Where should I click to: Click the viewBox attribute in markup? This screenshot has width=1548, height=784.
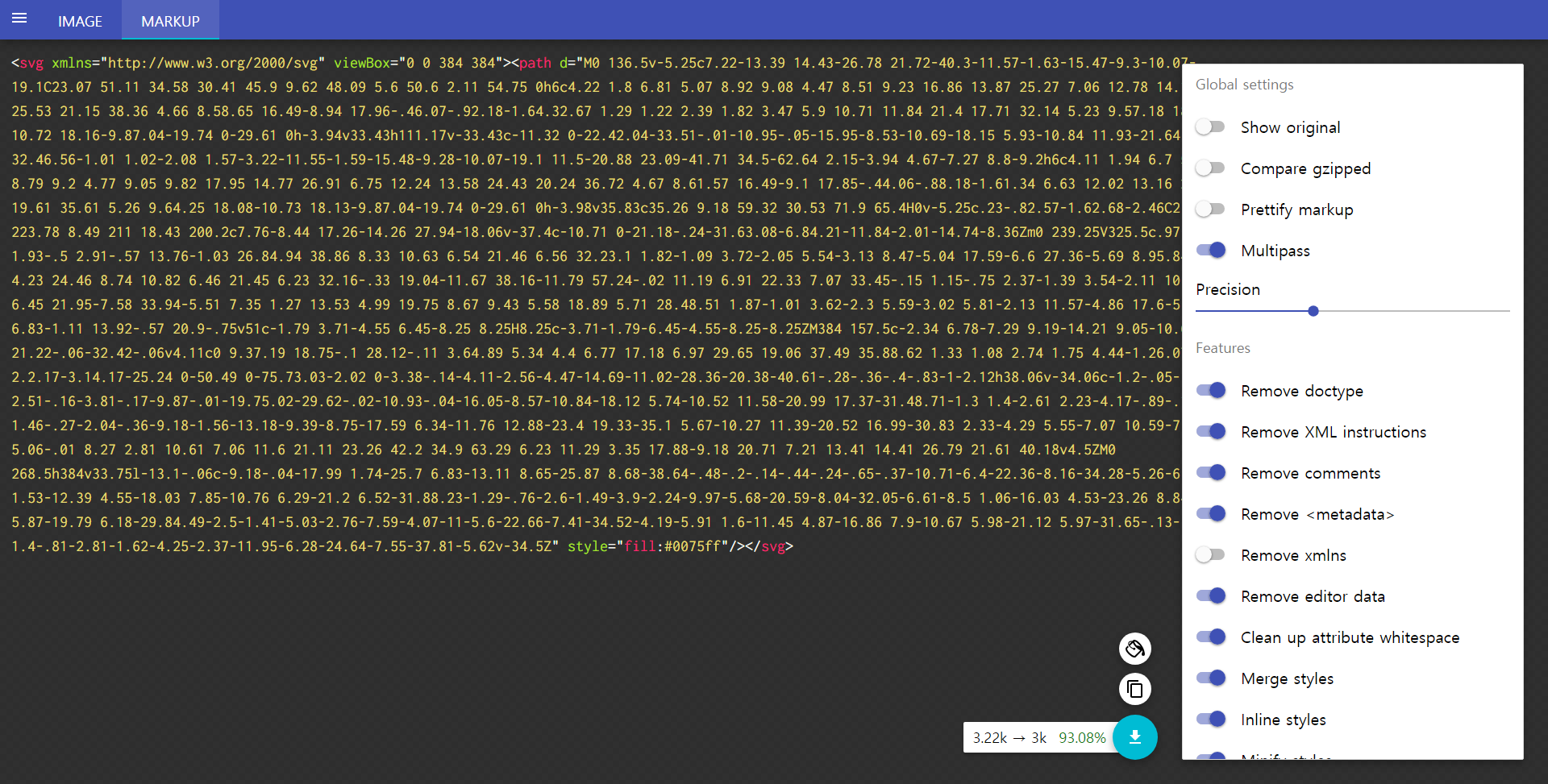(x=362, y=63)
